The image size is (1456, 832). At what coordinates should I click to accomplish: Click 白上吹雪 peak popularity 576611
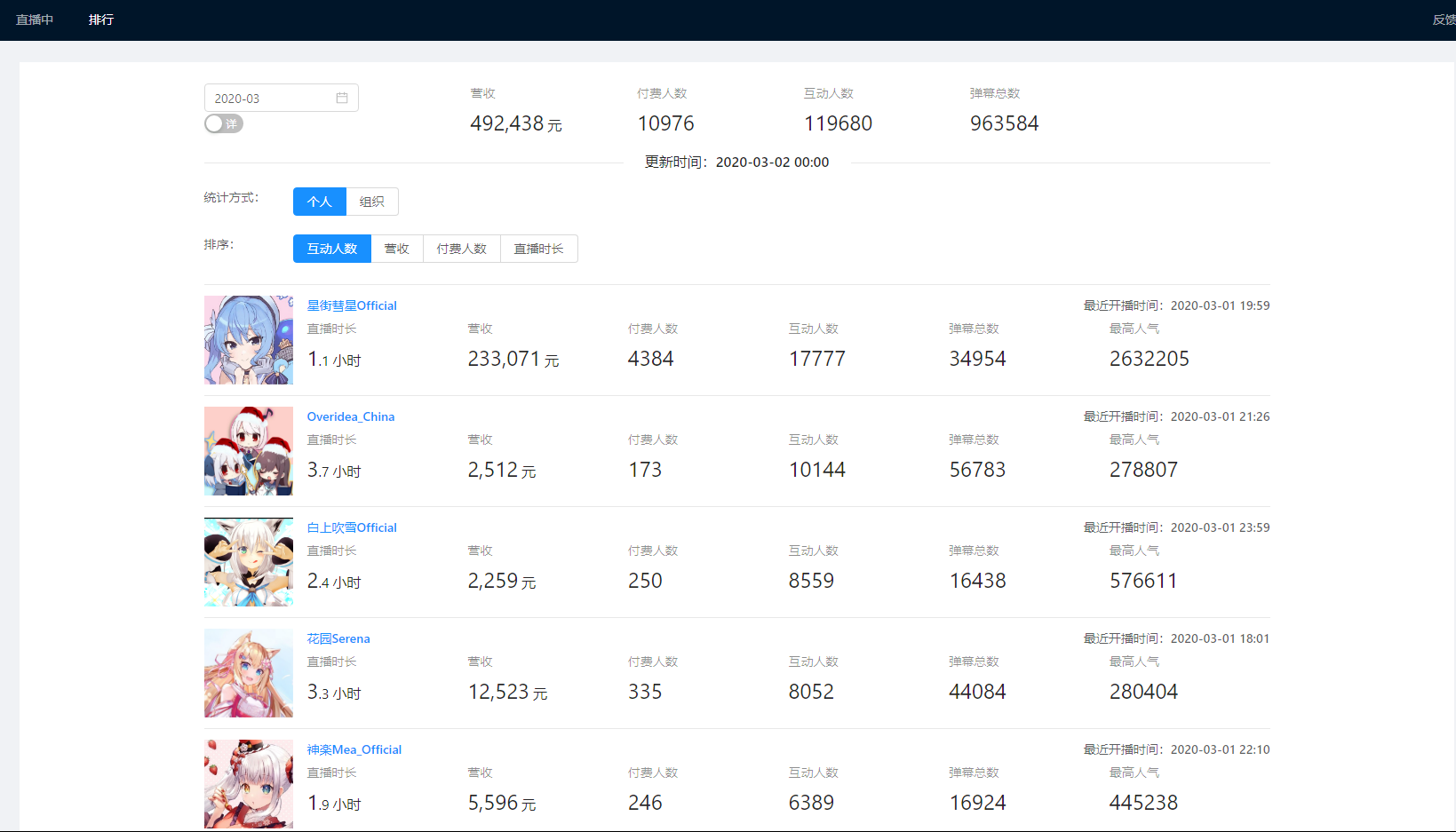[1144, 581]
